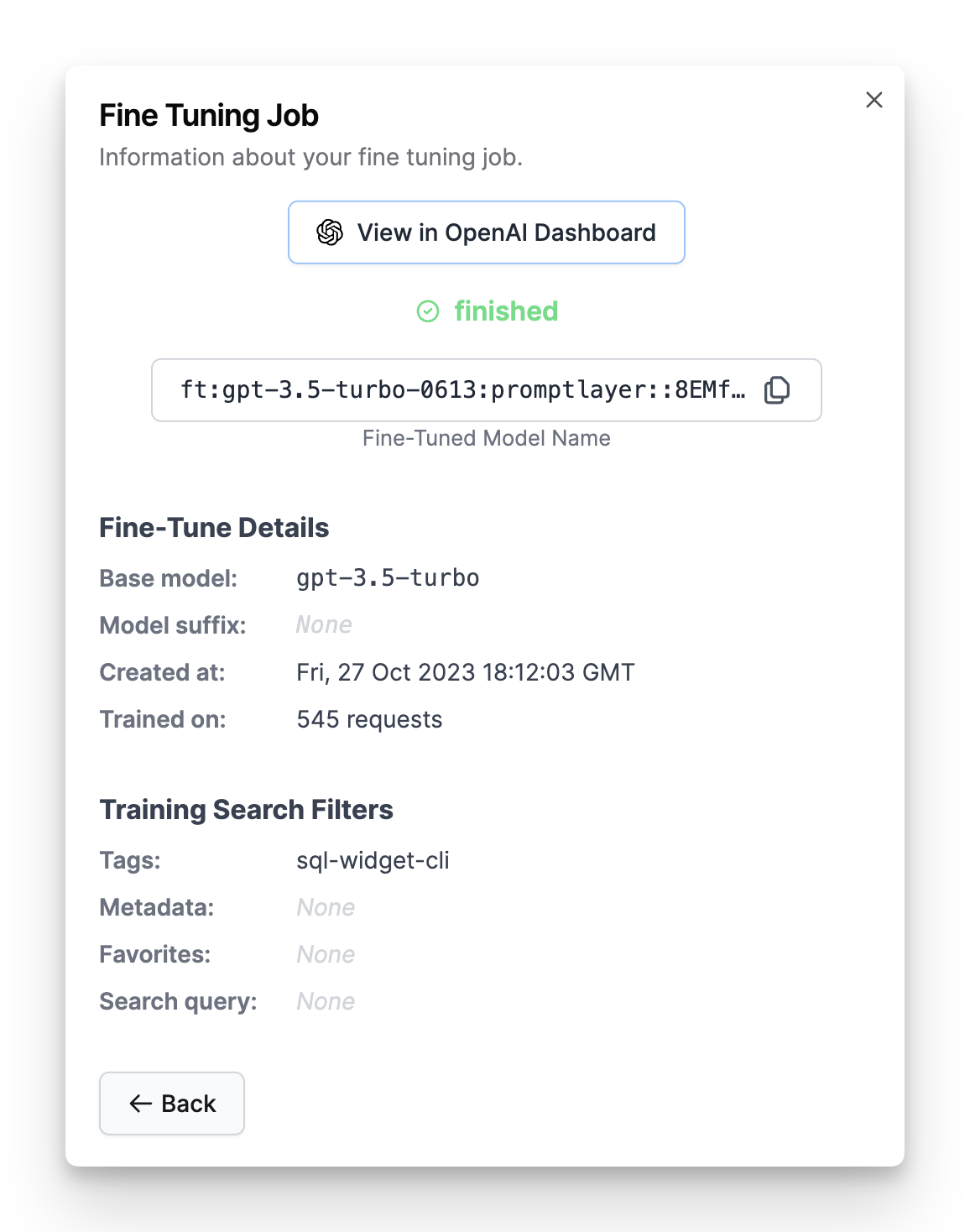Click the left arrow icon inside the Back button
The width and height of the screenshot is (970, 1232).
coord(139,1104)
